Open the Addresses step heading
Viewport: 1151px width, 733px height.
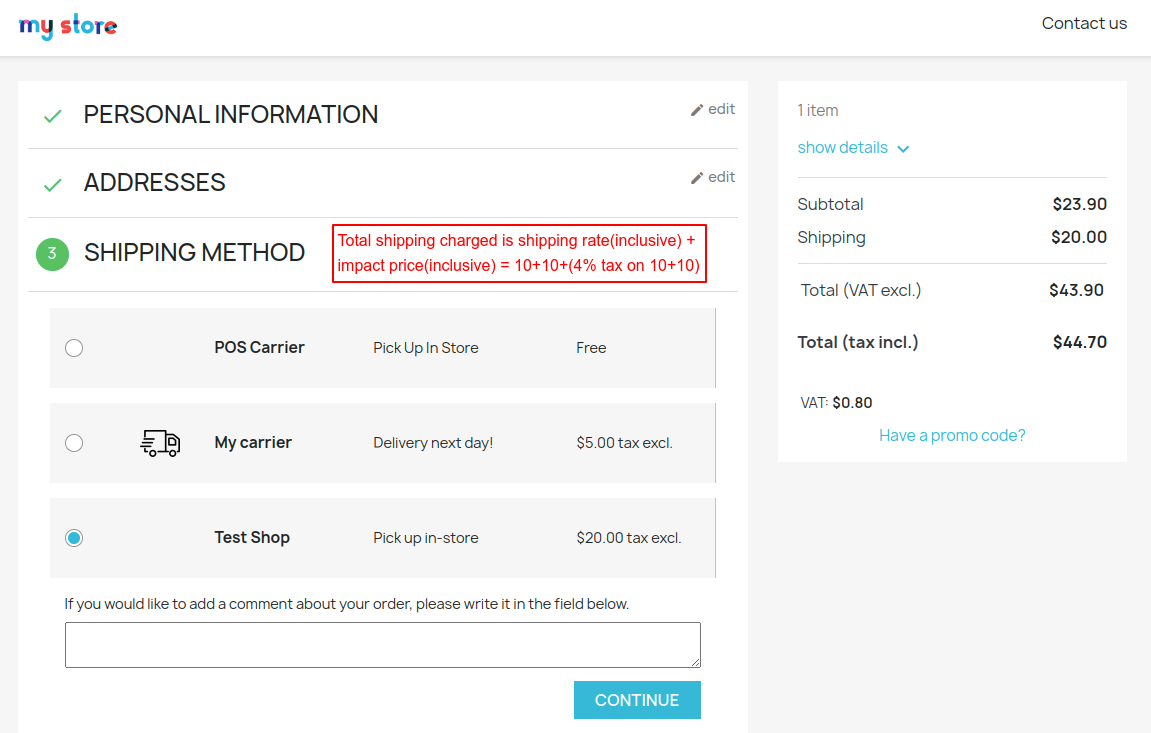point(154,183)
